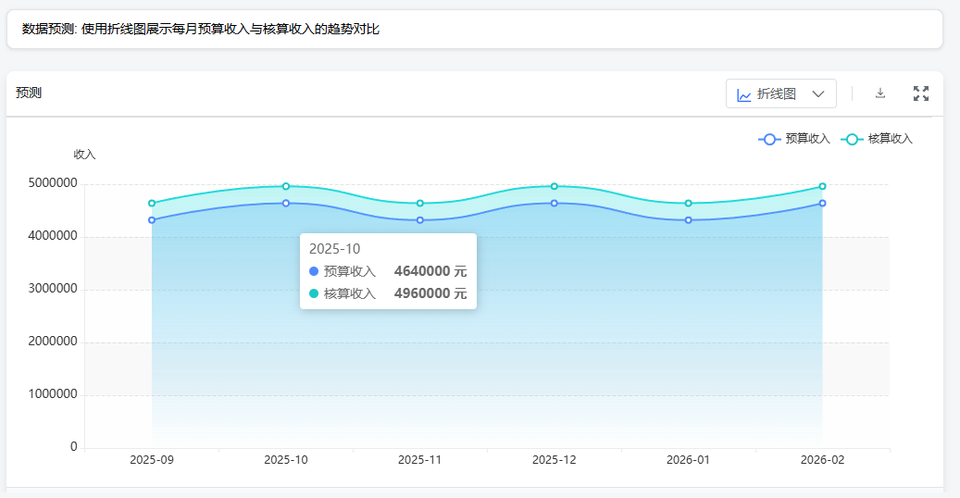Click the 2026-01 x-axis label
Image resolution: width=960 pixels, height=498 pixels.
pyautogui.click(x=688, y=460)
